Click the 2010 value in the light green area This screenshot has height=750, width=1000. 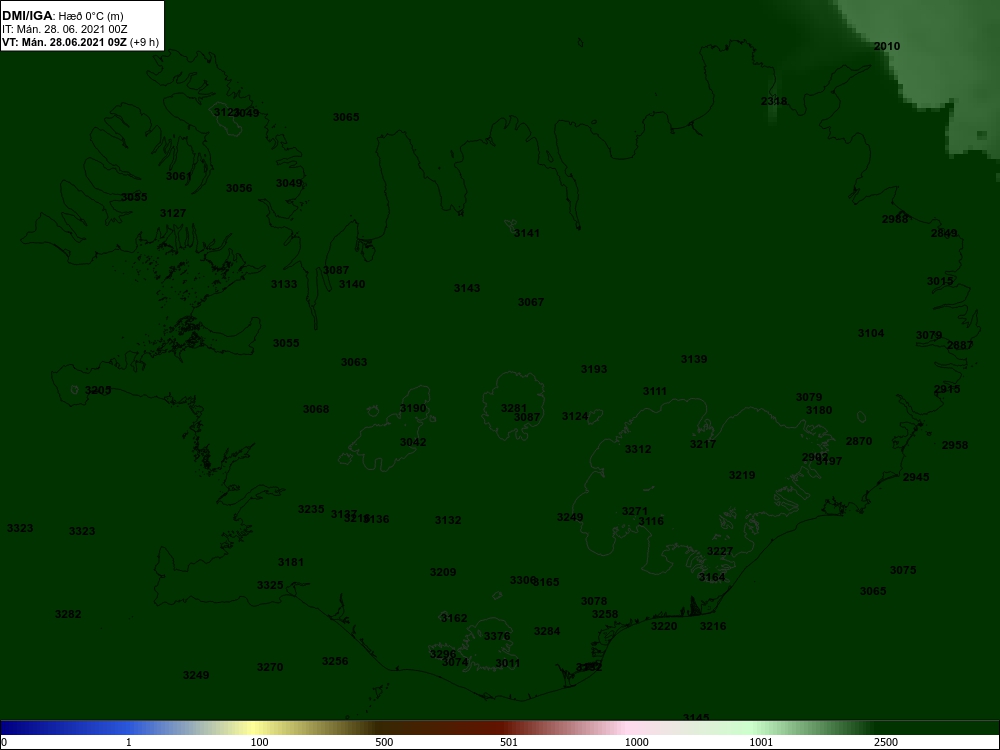[886, 46]
